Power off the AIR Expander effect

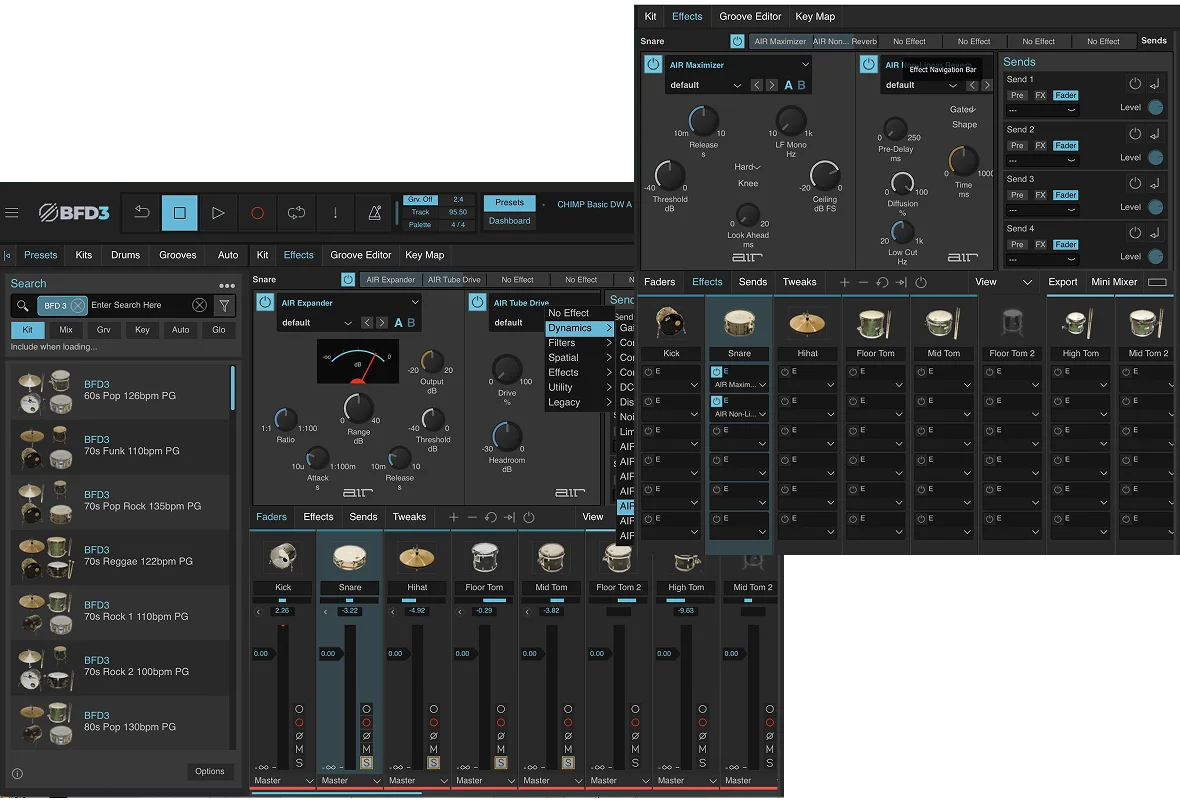click(265, 302)
